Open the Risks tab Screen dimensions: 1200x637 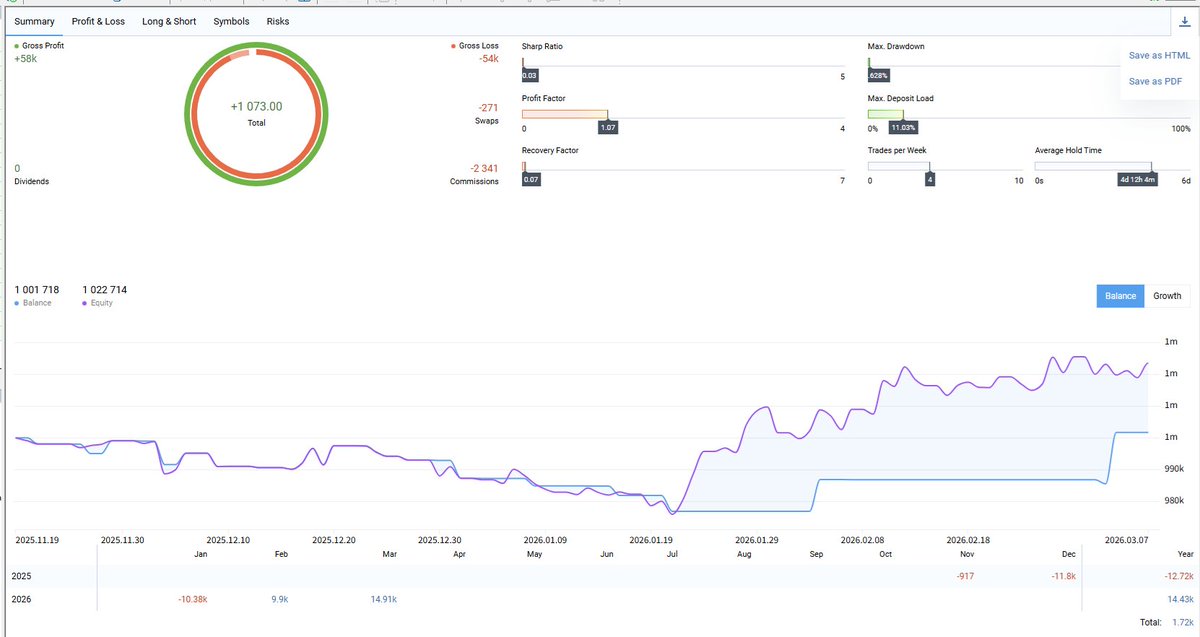coord(278,21)
